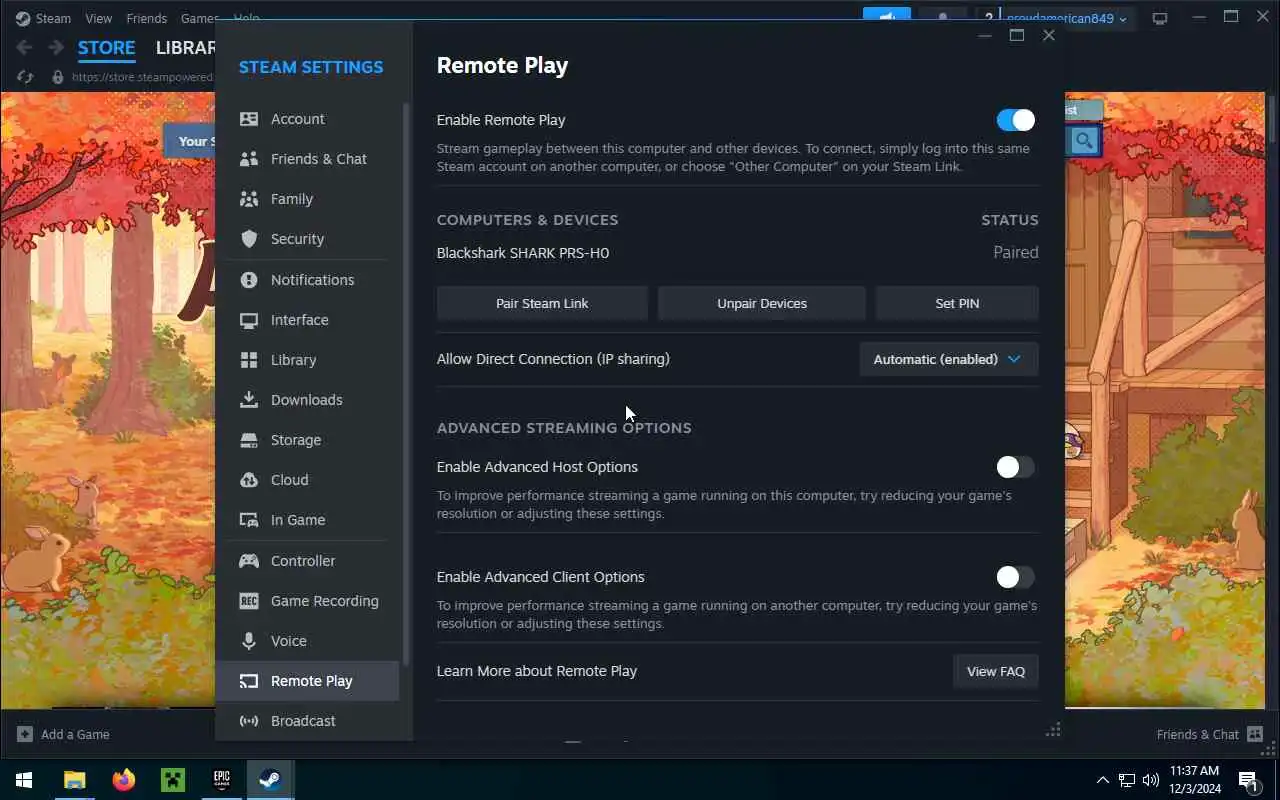Open Firefox from the taskbar

pyautogui.click(x=124, y=779)
